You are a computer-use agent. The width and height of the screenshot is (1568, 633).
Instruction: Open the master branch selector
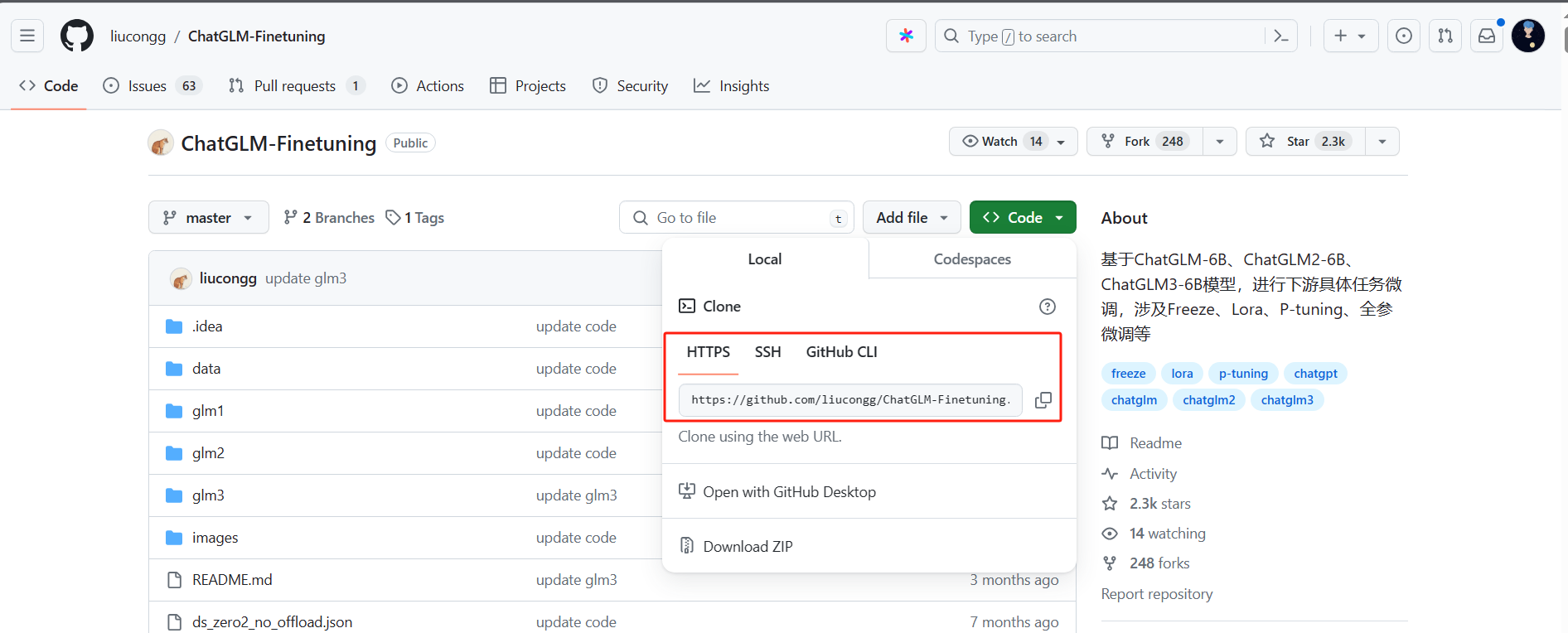(209, 217)
